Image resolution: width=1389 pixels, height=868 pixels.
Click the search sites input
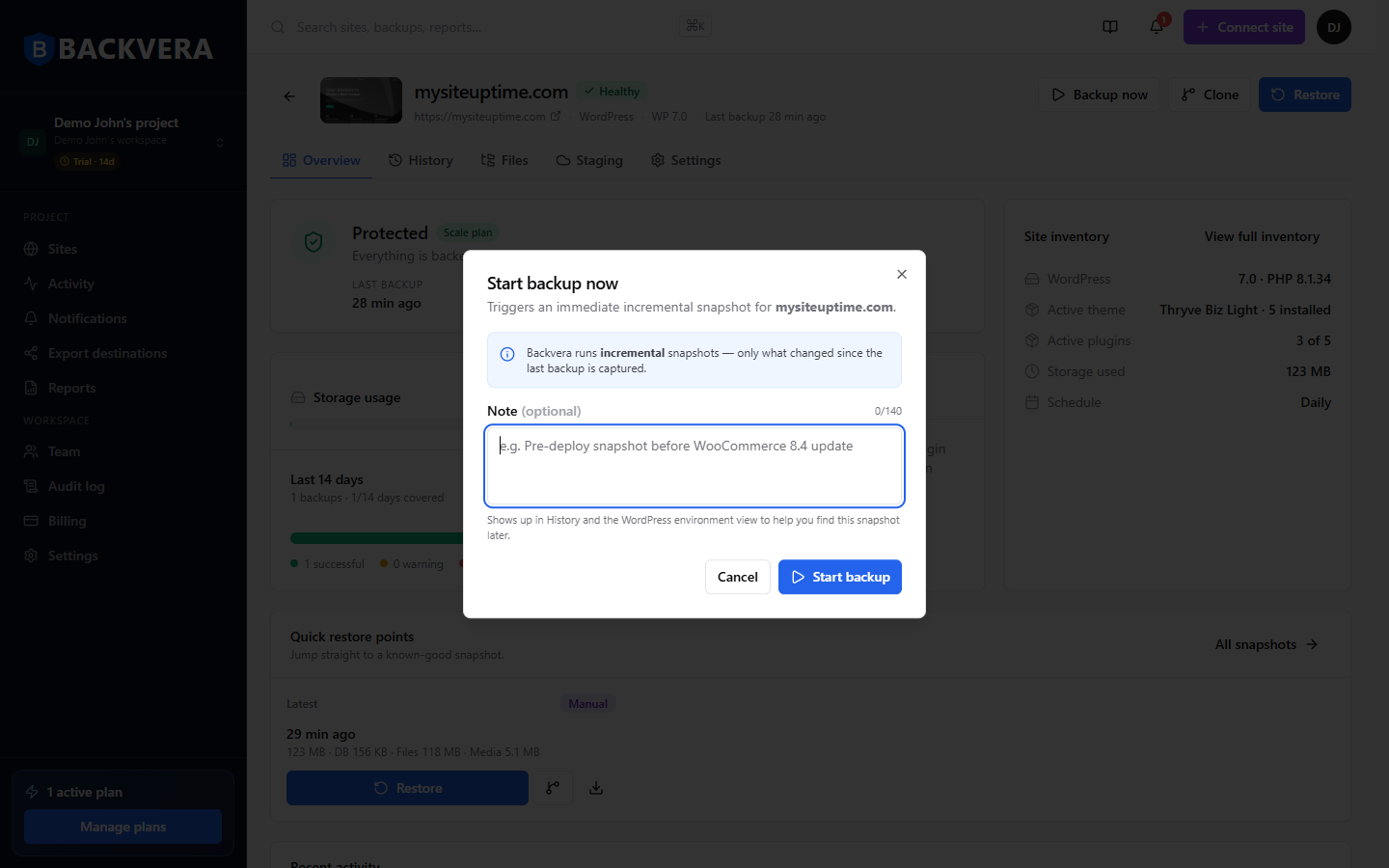click(x=490, y=27)
